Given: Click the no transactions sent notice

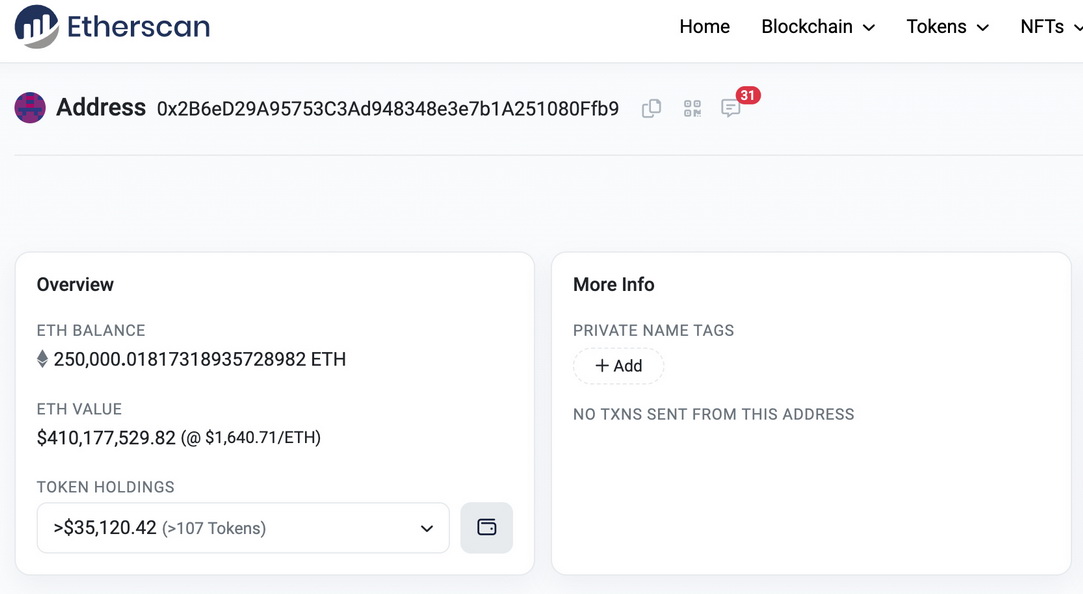Looking at the screenshot, I should (x=713, y=414).
